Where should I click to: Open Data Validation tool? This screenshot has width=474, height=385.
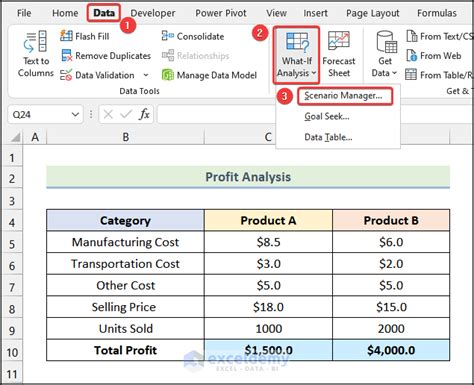pos(97,75)
